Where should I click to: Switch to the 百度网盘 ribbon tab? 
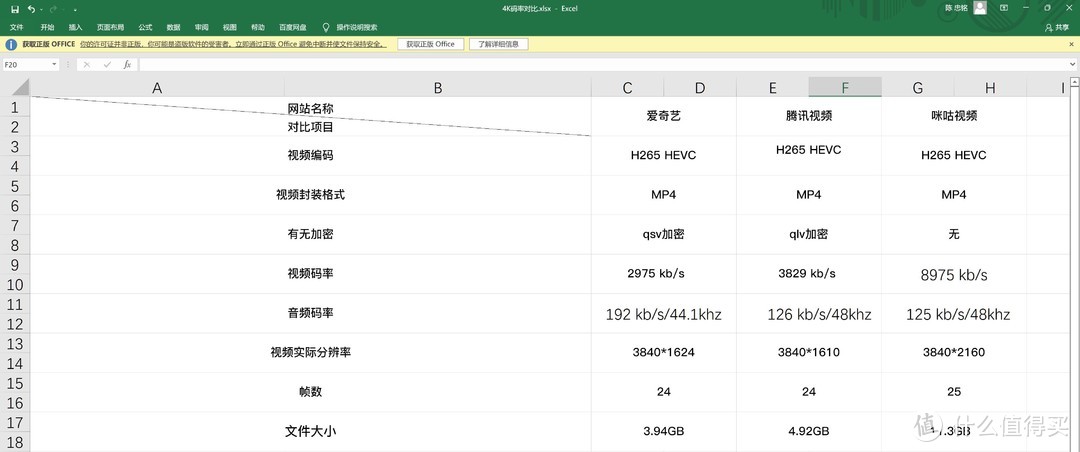pos(293,28)
